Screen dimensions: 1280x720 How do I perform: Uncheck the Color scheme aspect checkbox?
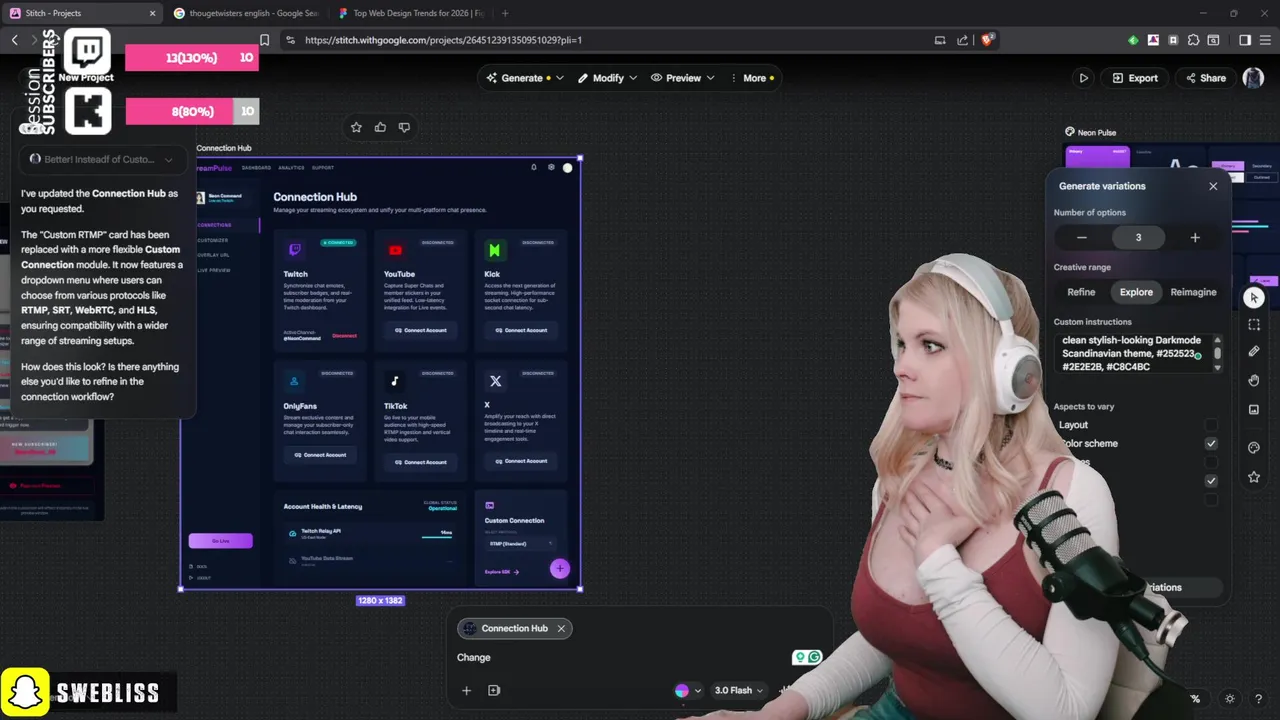(1211, 443)
